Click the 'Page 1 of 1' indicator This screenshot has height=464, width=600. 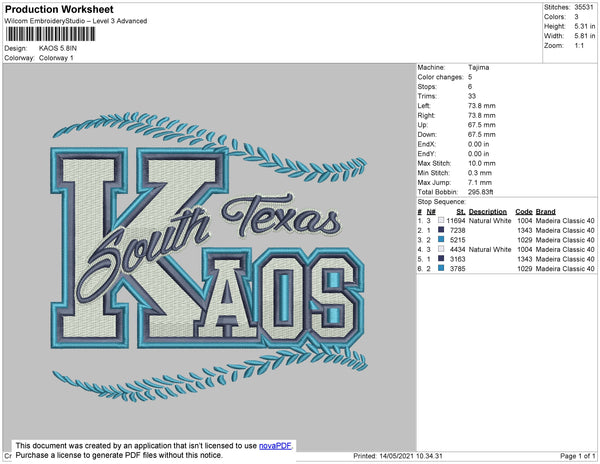(578, 456)
